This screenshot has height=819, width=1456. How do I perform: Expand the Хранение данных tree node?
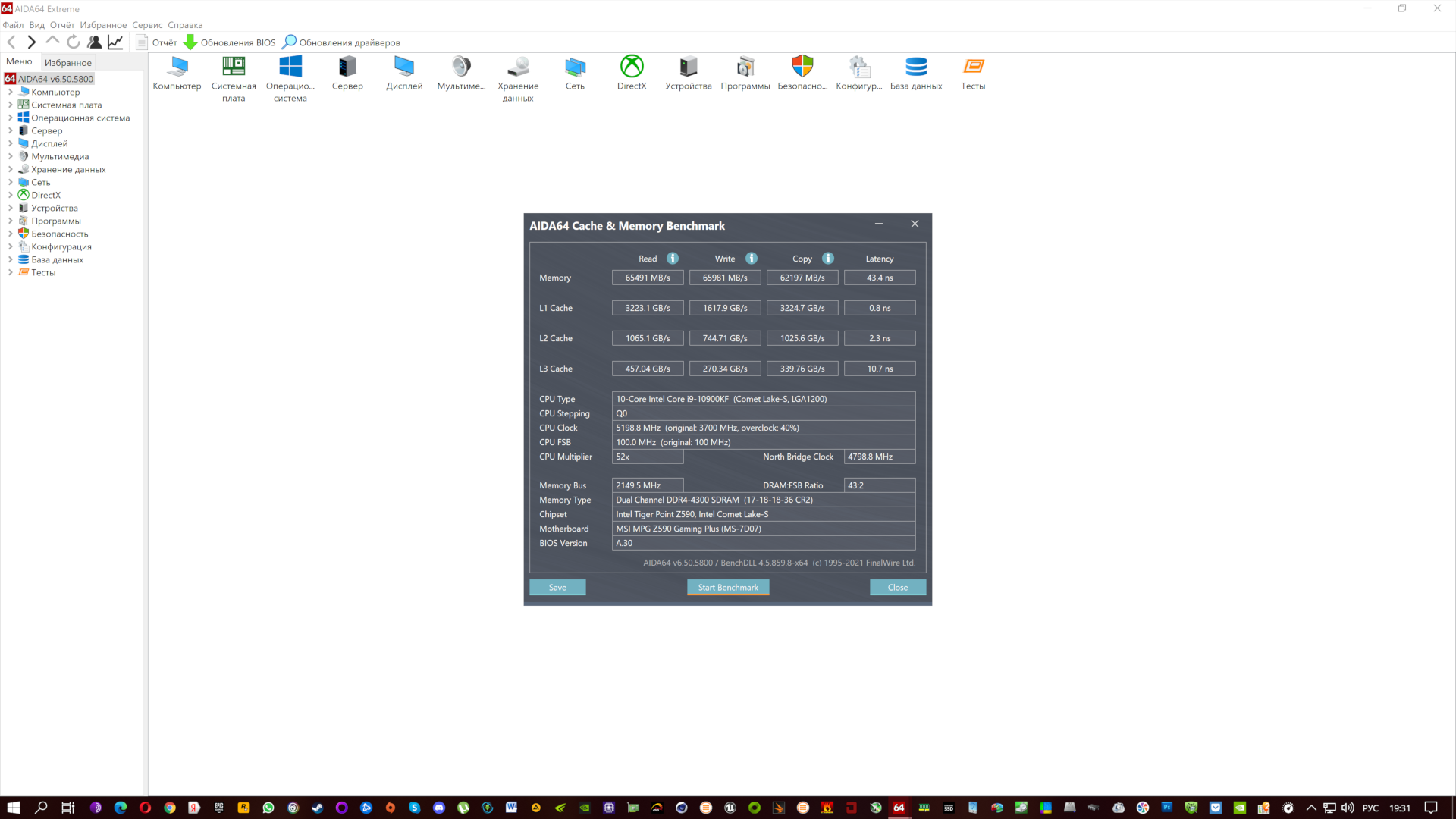pos(11,170)
